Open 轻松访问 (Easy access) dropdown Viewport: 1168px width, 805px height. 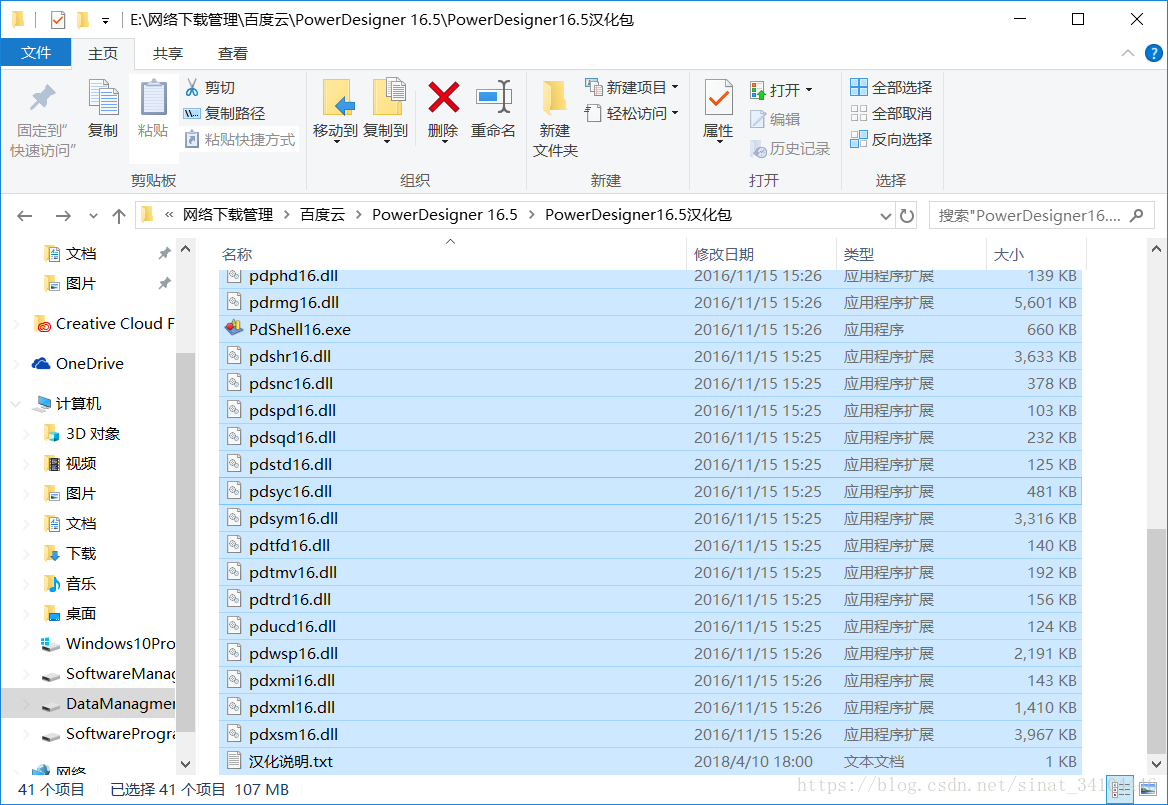click(x=632, y=113)
